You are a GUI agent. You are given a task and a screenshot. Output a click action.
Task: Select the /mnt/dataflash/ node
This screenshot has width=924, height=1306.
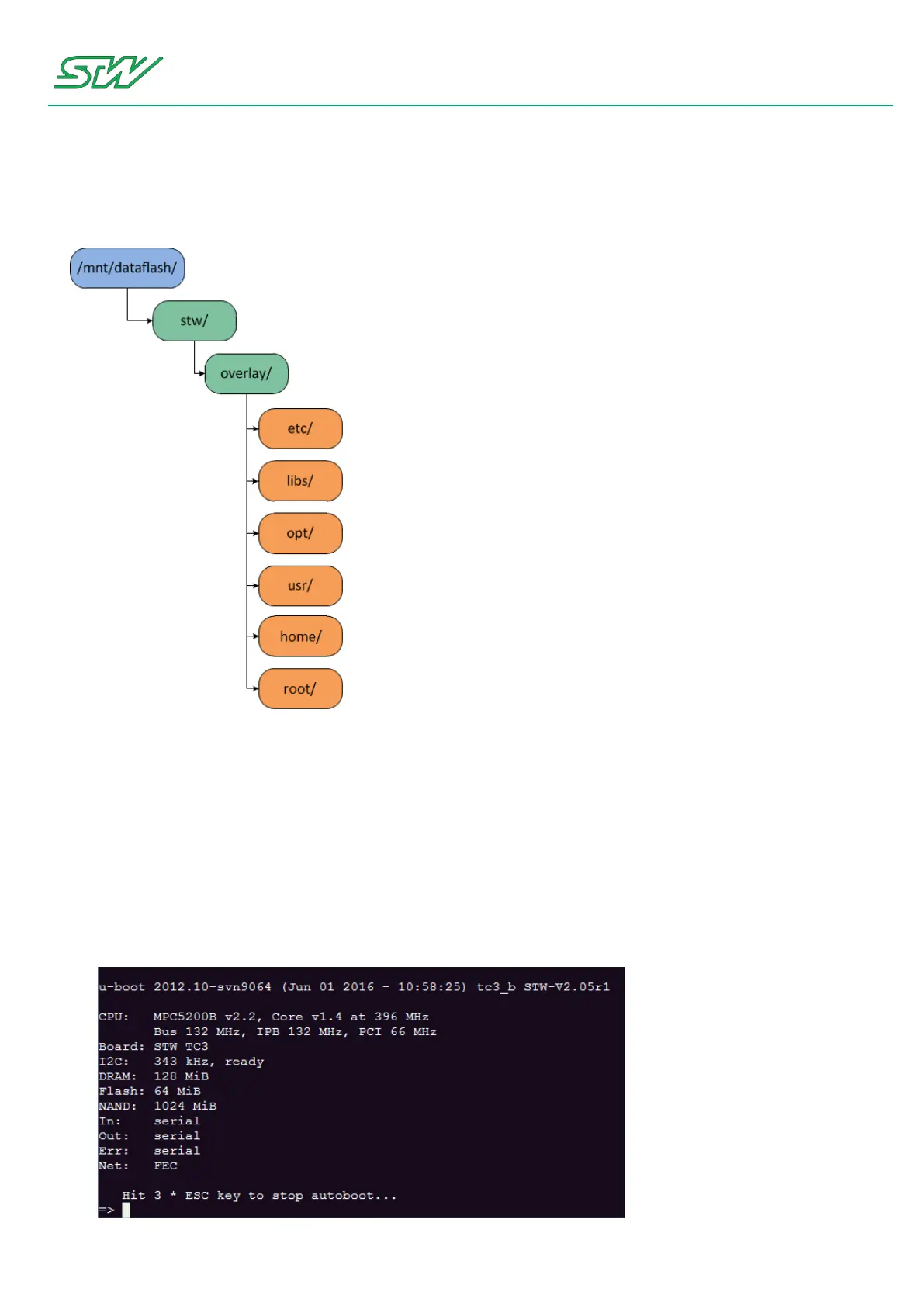point(127,268)
